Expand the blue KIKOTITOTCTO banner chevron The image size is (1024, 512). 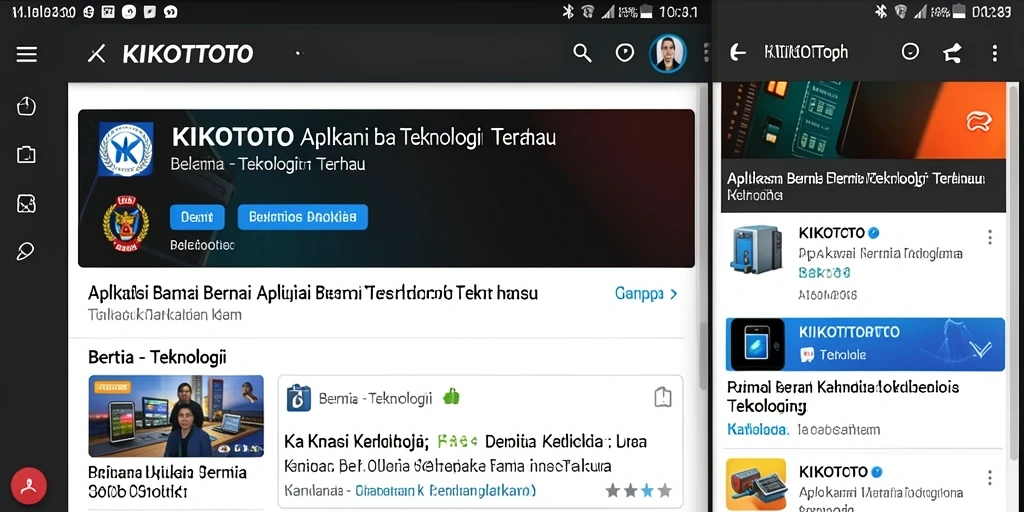(980, 350)
